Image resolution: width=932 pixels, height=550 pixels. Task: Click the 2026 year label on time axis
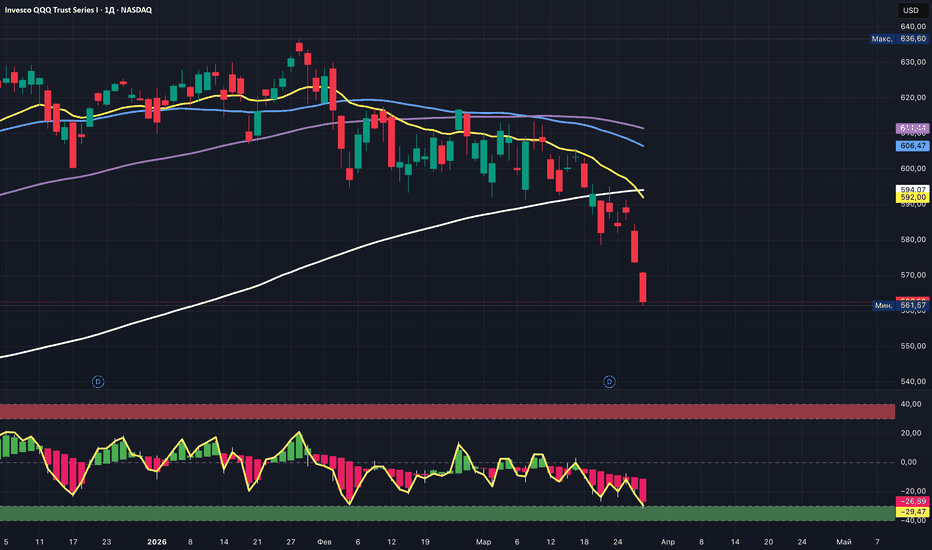(x=158, y=540)
